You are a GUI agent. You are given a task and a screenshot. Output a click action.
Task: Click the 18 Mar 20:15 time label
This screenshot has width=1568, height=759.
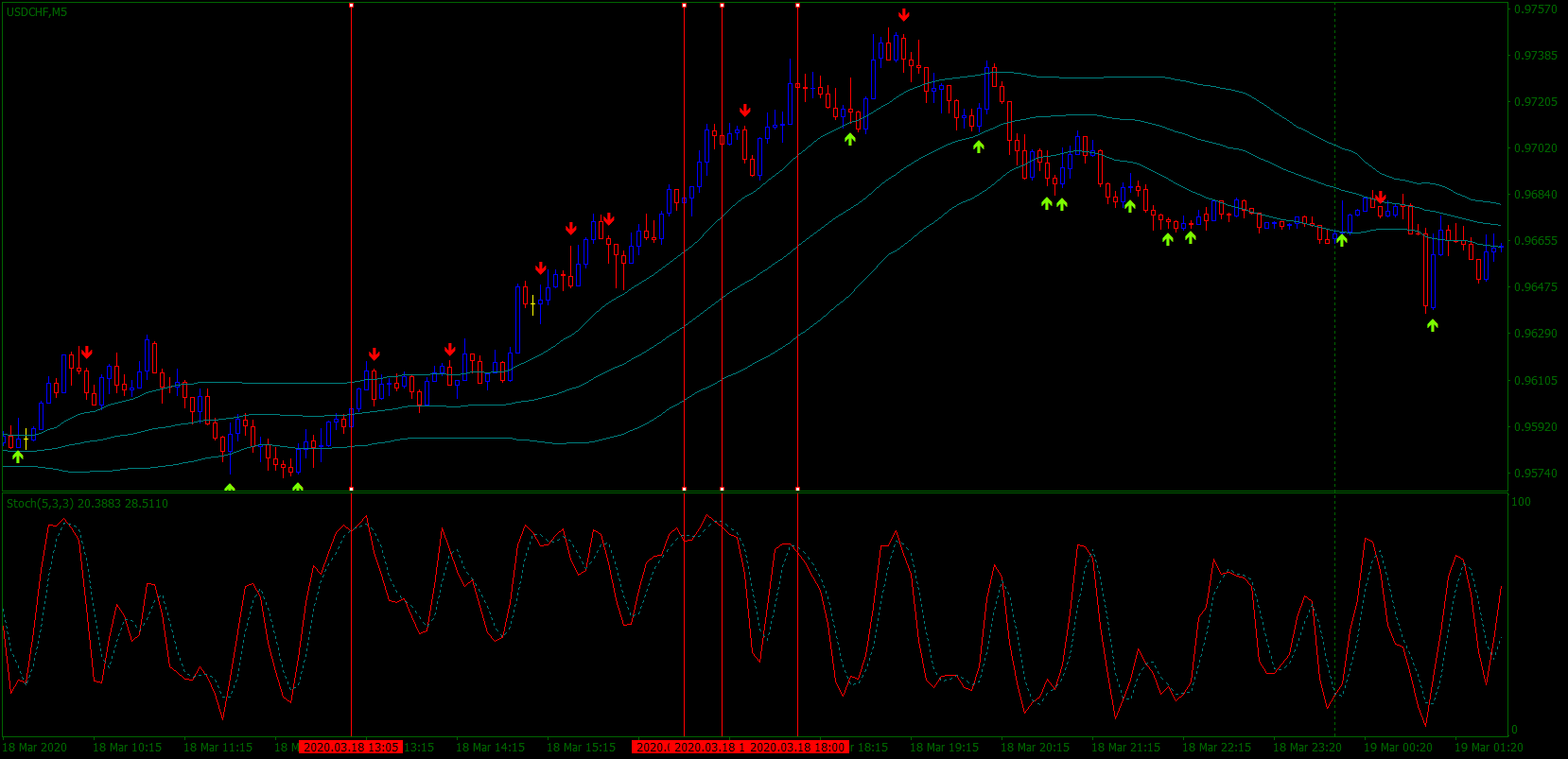(1035, 748)
